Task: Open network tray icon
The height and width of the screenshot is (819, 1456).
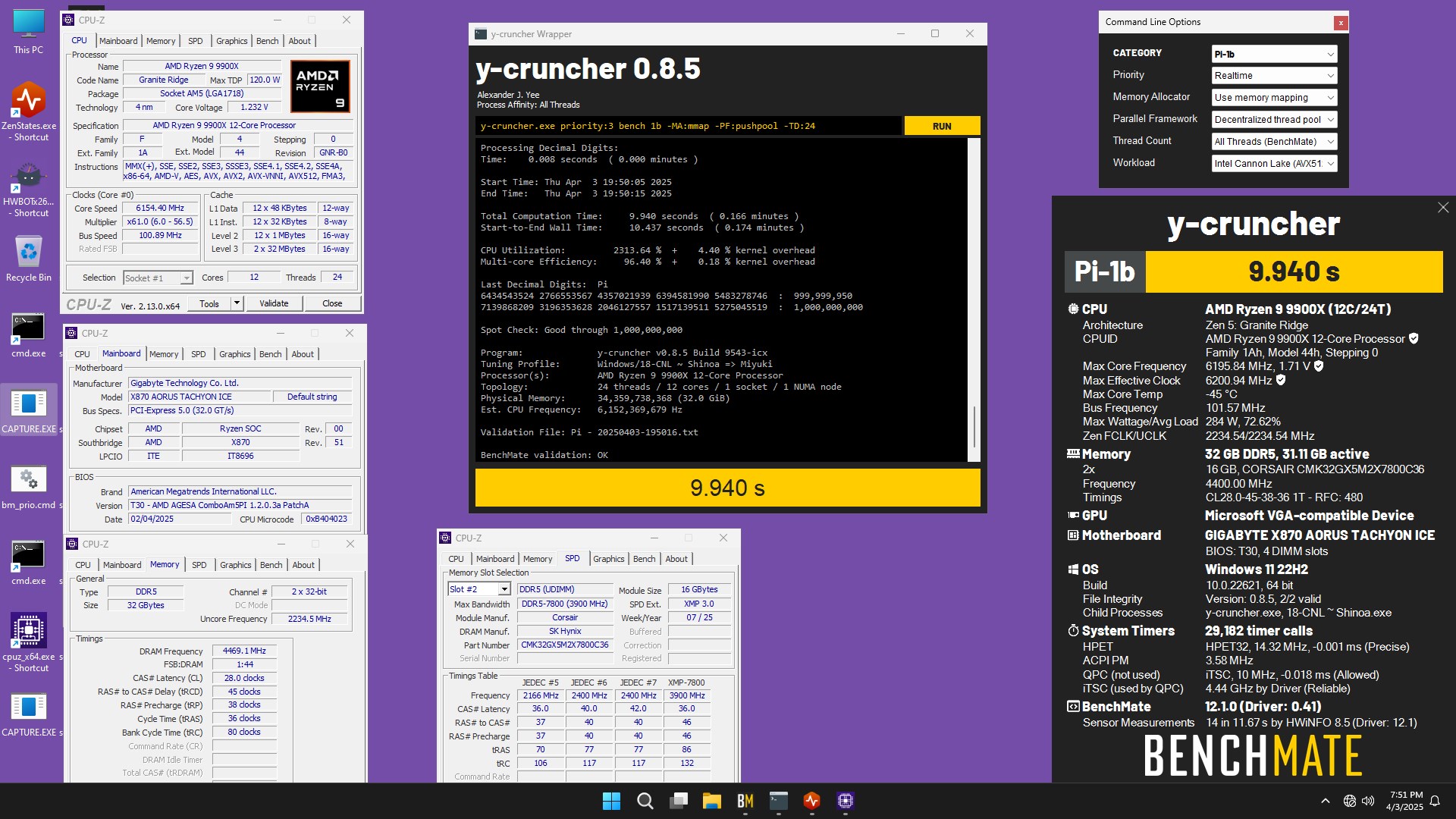Action: coord(1349,801)
